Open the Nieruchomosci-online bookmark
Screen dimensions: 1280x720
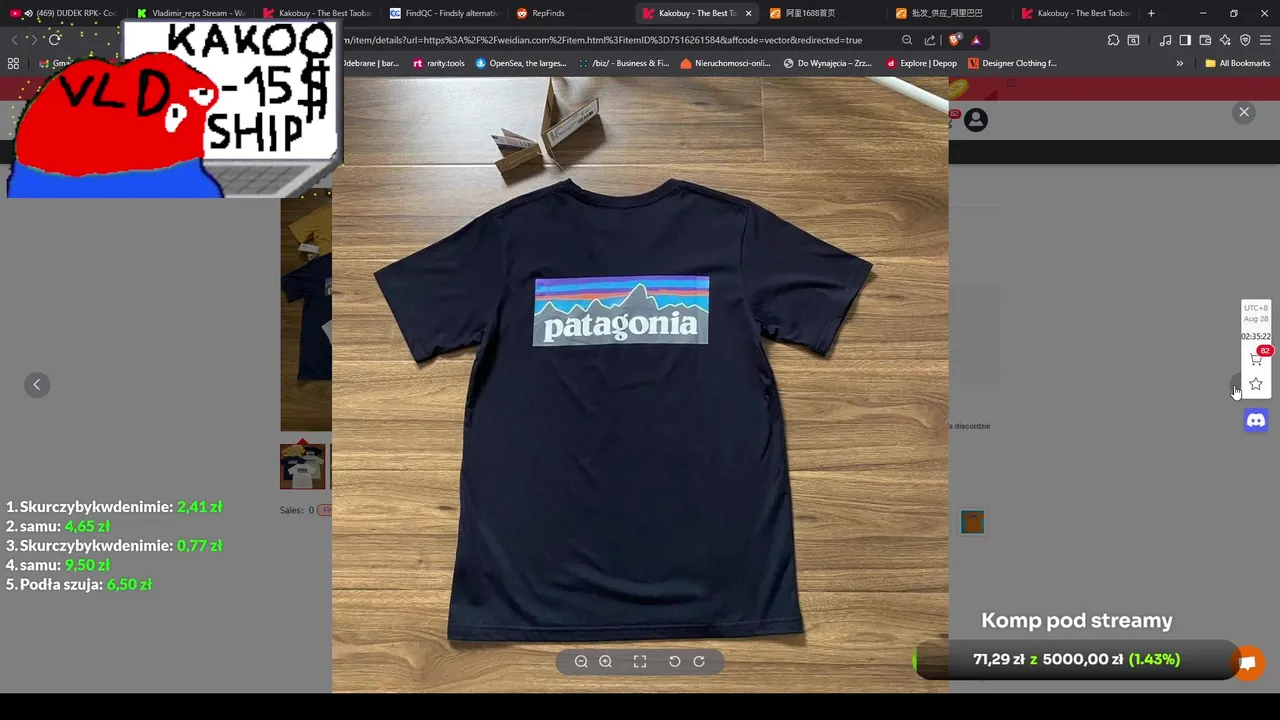(x=725, y=63)
